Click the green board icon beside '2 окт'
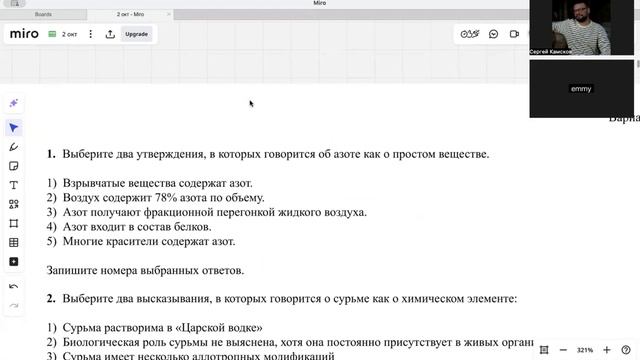The image size is (640, 360). pyautogui.click(x=52, y=34)
